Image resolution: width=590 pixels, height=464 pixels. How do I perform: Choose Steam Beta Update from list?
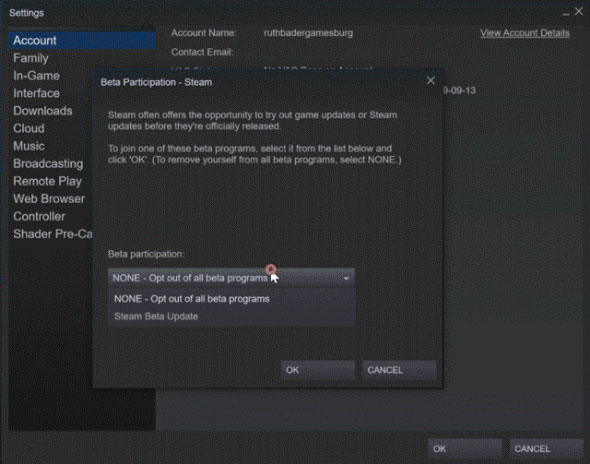[231, 316]
